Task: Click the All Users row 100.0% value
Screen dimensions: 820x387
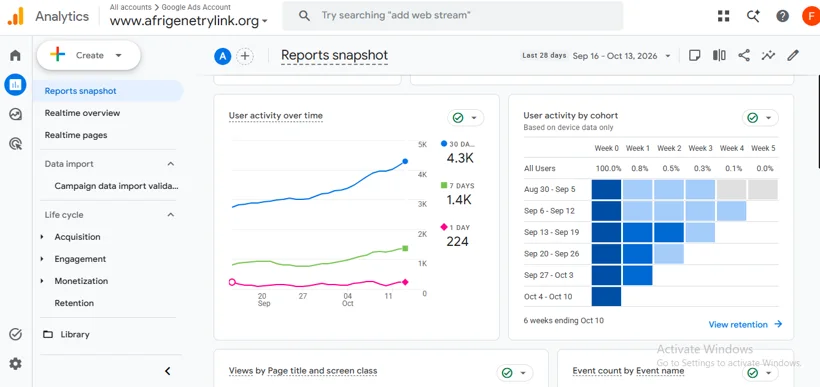Action: [609, 168]
